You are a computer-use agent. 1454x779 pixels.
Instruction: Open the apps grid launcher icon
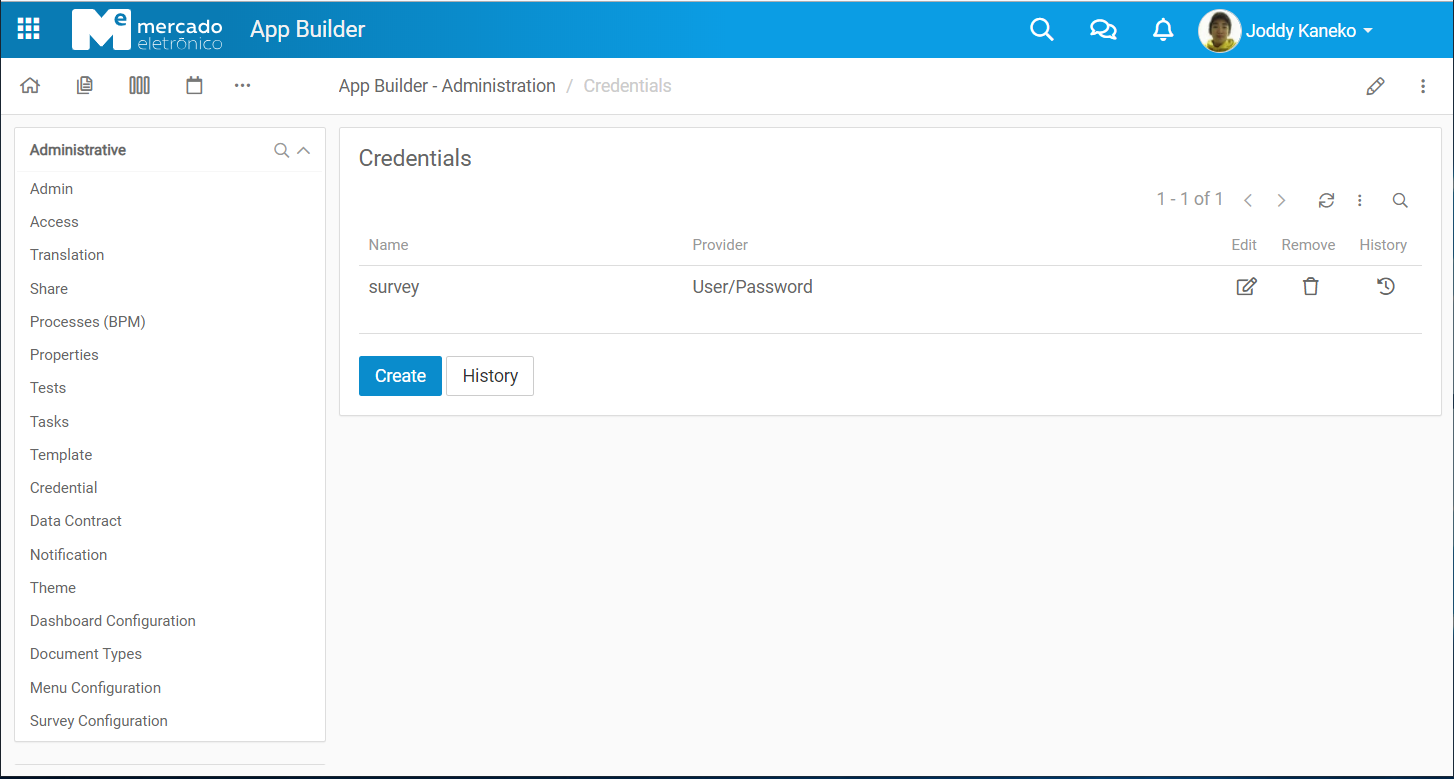(x=29, y=29)
